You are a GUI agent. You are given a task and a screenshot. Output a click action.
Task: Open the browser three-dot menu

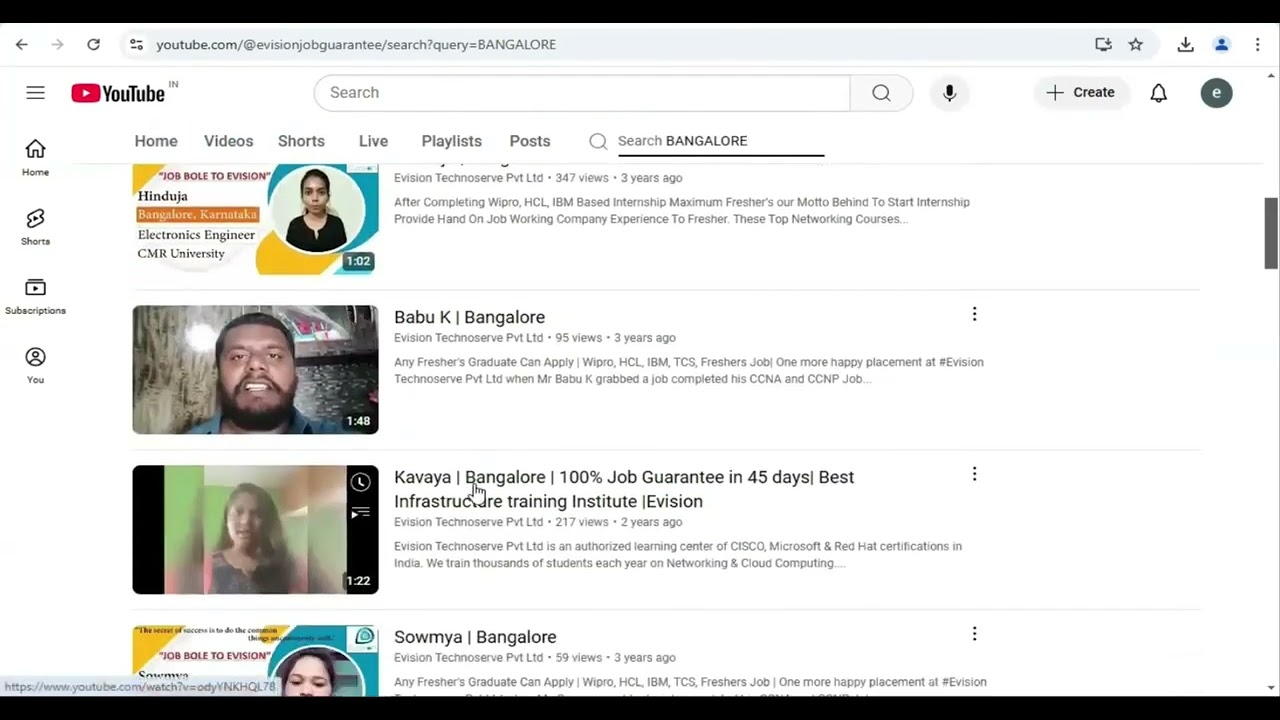1258,44
